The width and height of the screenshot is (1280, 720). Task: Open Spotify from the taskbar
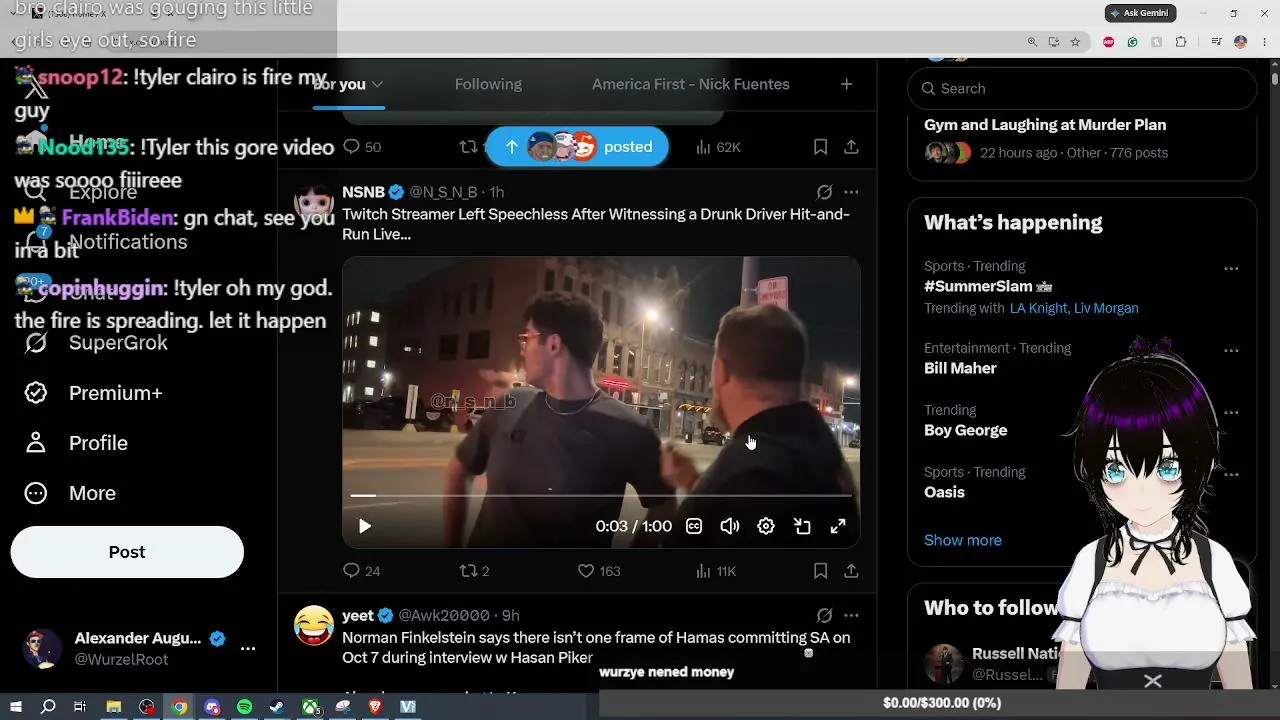[x=245, y=707]
